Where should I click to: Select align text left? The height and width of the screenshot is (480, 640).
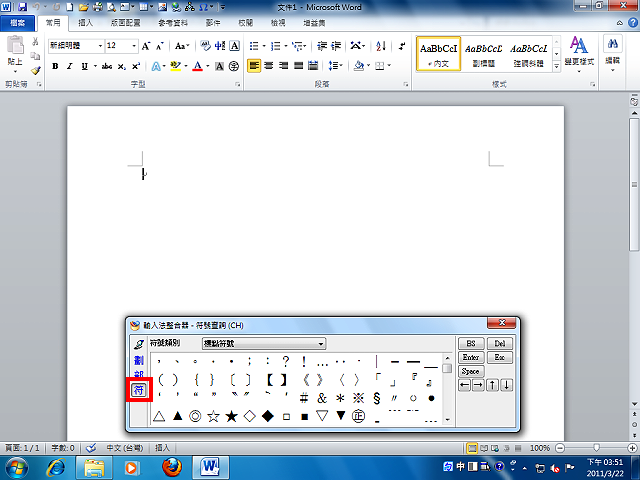(254, 66)
